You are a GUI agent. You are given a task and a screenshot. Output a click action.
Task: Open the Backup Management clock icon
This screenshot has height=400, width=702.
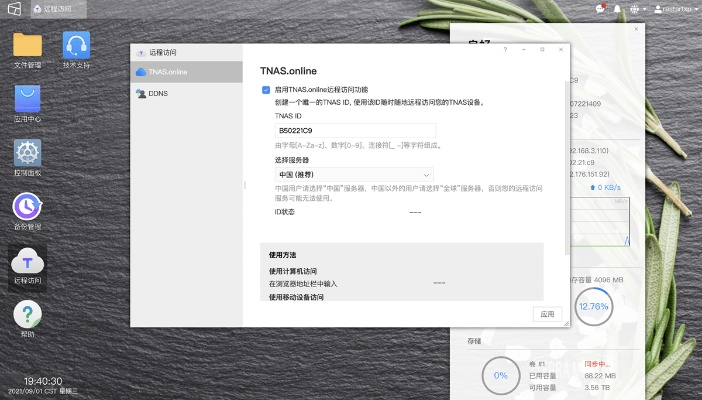pos(27,206)
